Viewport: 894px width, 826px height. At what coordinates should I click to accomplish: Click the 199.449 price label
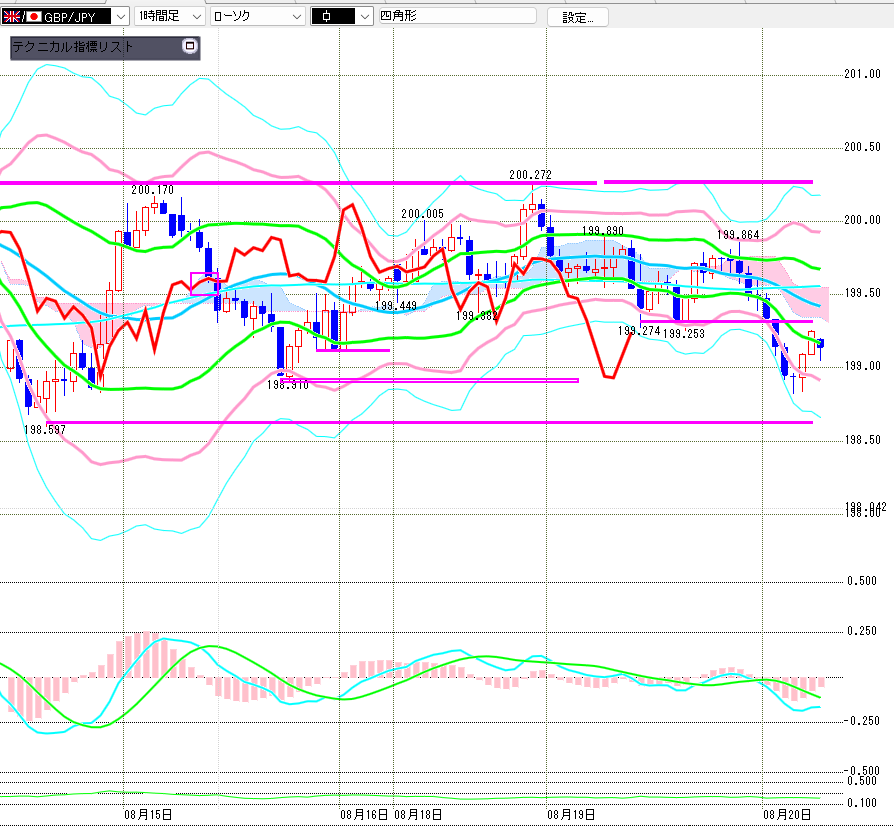pyautogui.click(x=396, y=306)
